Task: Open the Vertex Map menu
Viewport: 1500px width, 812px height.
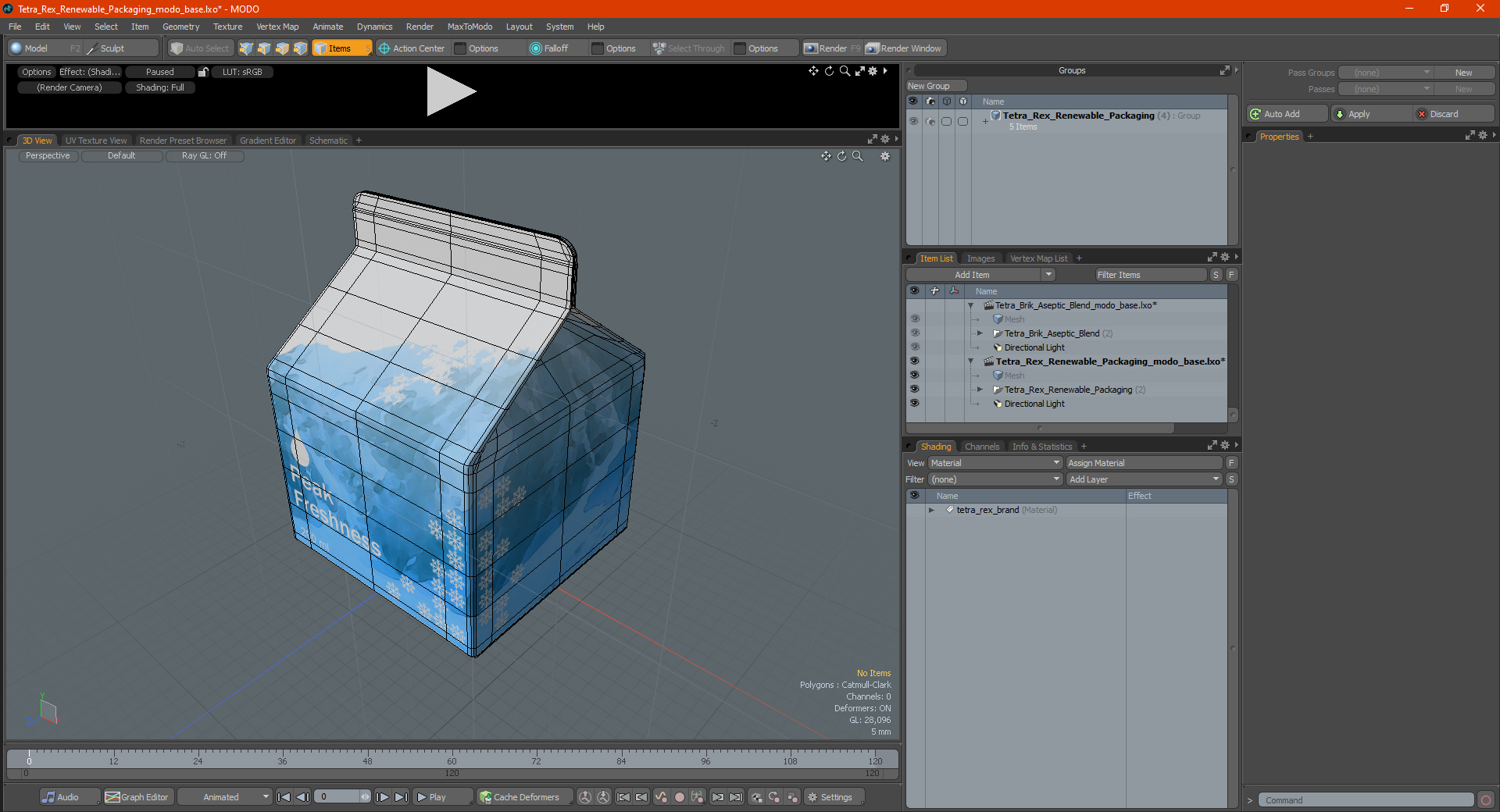Action: tap(277, 27)
